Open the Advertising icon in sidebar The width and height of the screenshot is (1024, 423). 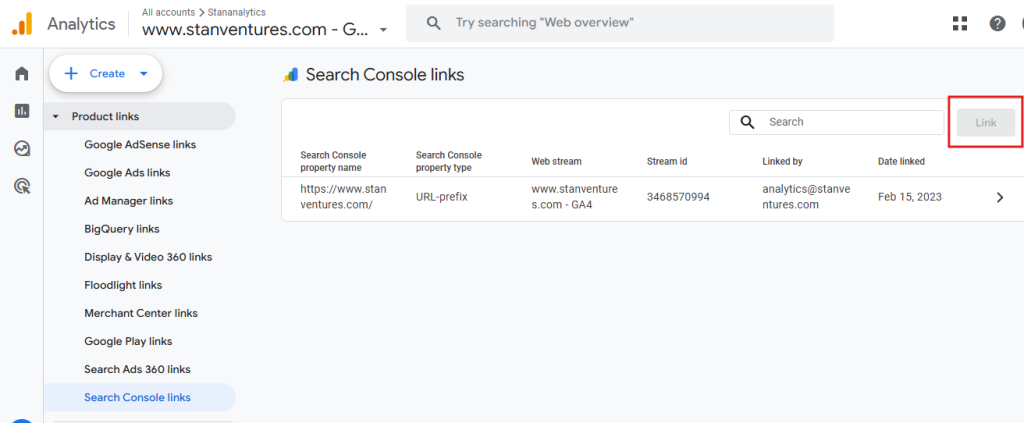21,185
